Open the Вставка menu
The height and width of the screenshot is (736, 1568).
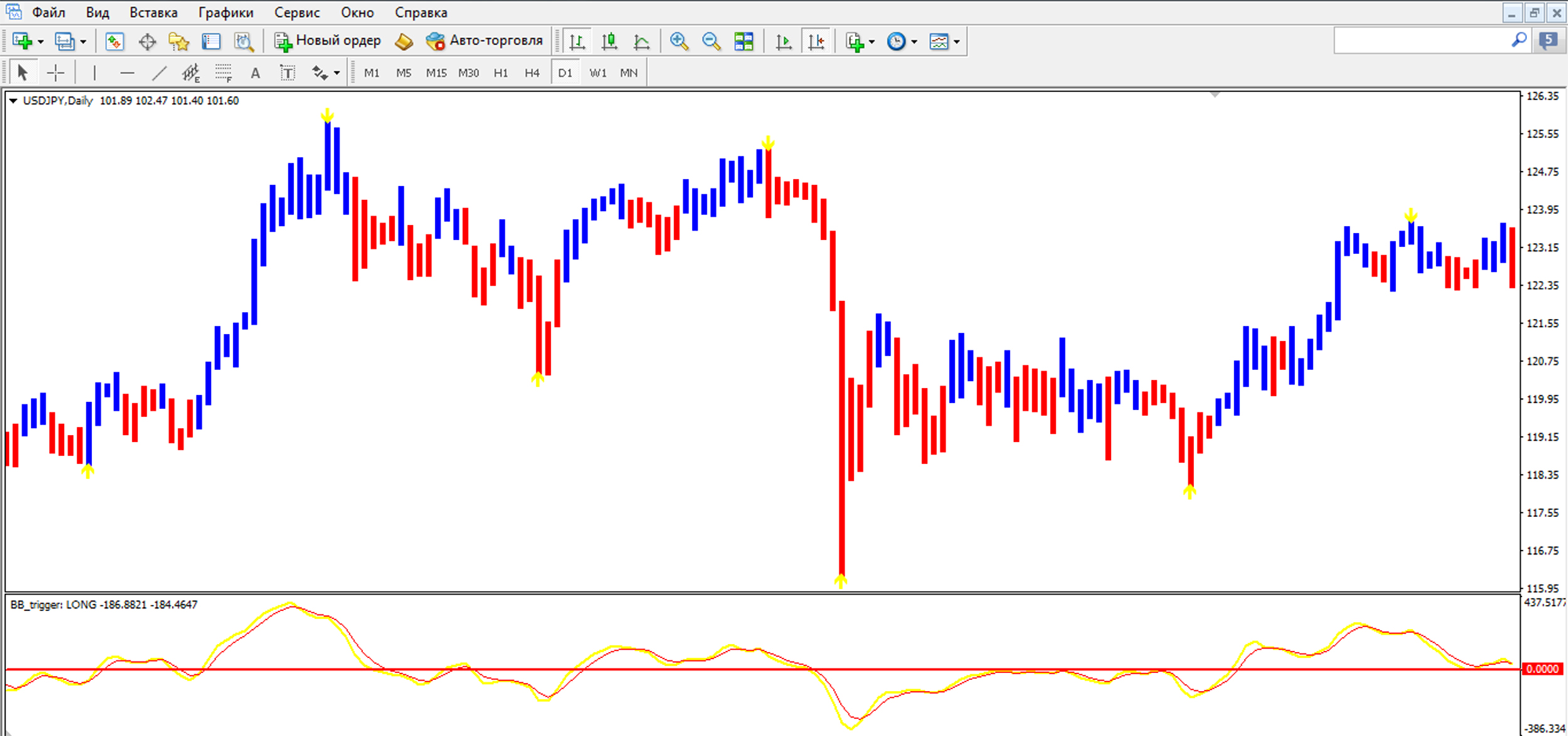(x=153, y=13)
